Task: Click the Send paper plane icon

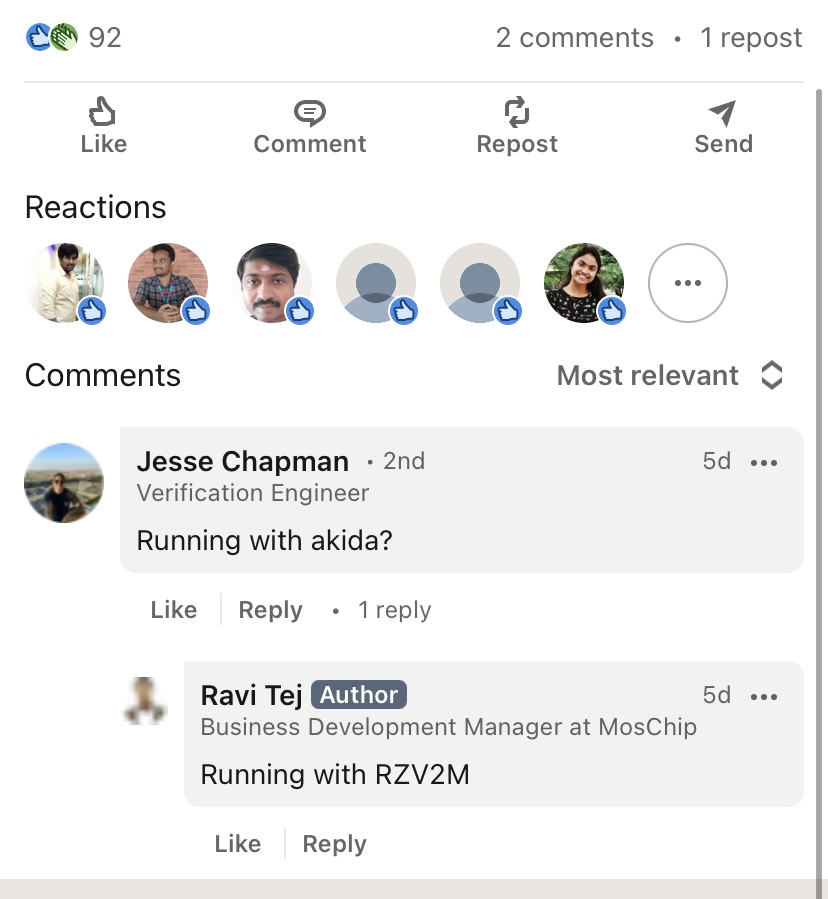Action: 723,112
